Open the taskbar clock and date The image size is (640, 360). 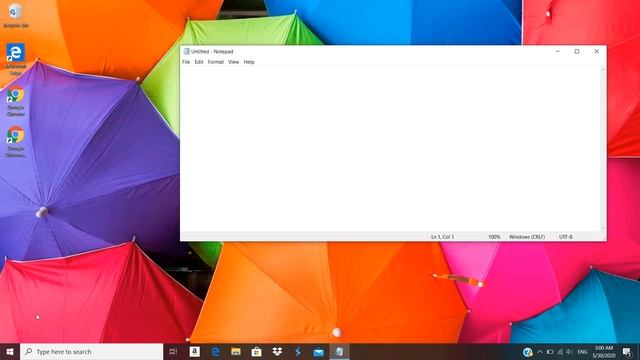coord(604,352)
